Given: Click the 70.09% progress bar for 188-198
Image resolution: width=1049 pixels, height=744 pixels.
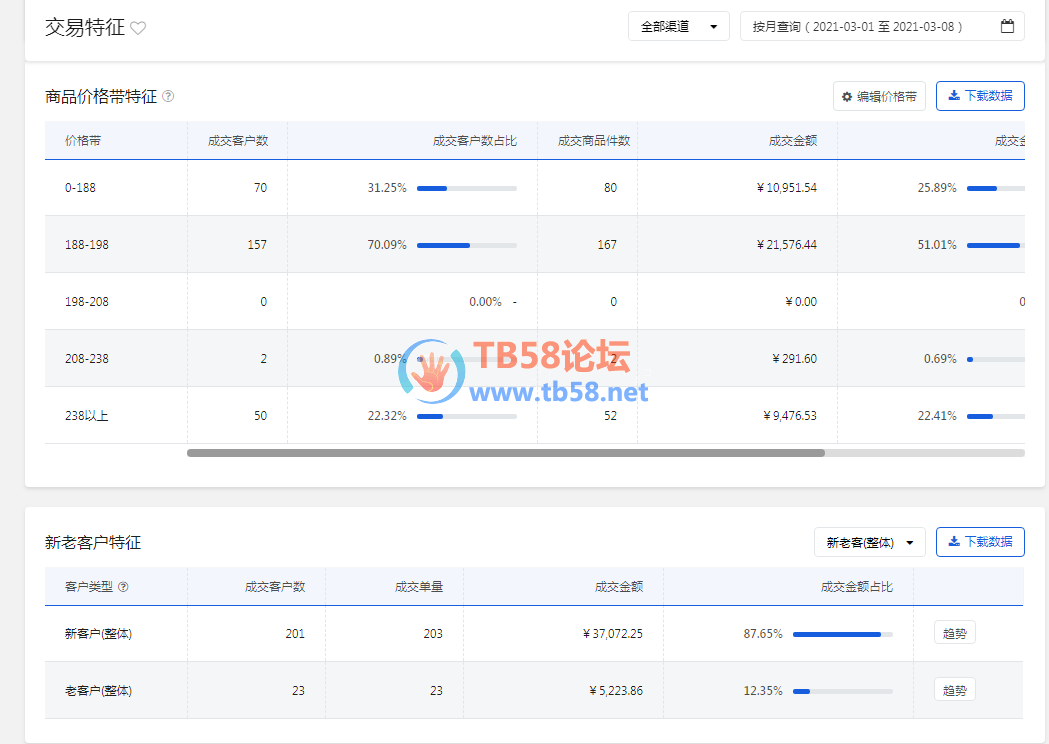Looking at the screenshot, I should click(x=466, y=245).
